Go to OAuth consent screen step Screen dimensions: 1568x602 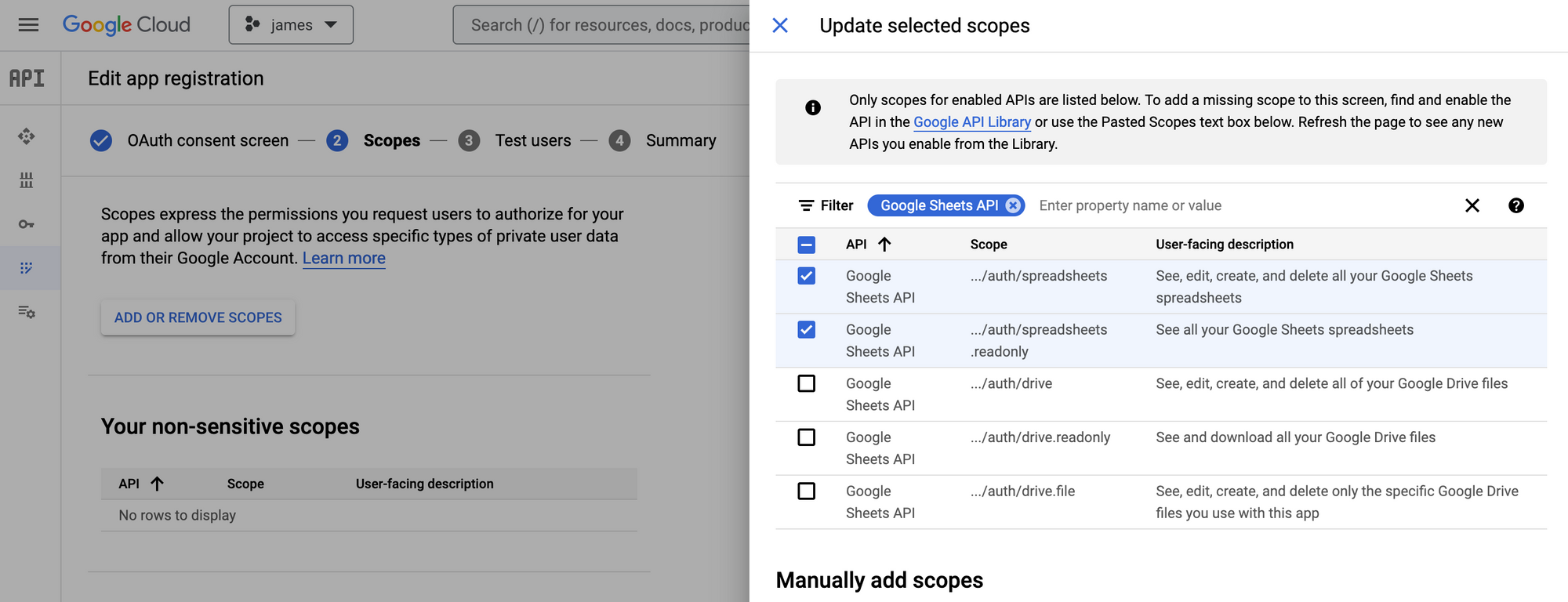(189, 140)
